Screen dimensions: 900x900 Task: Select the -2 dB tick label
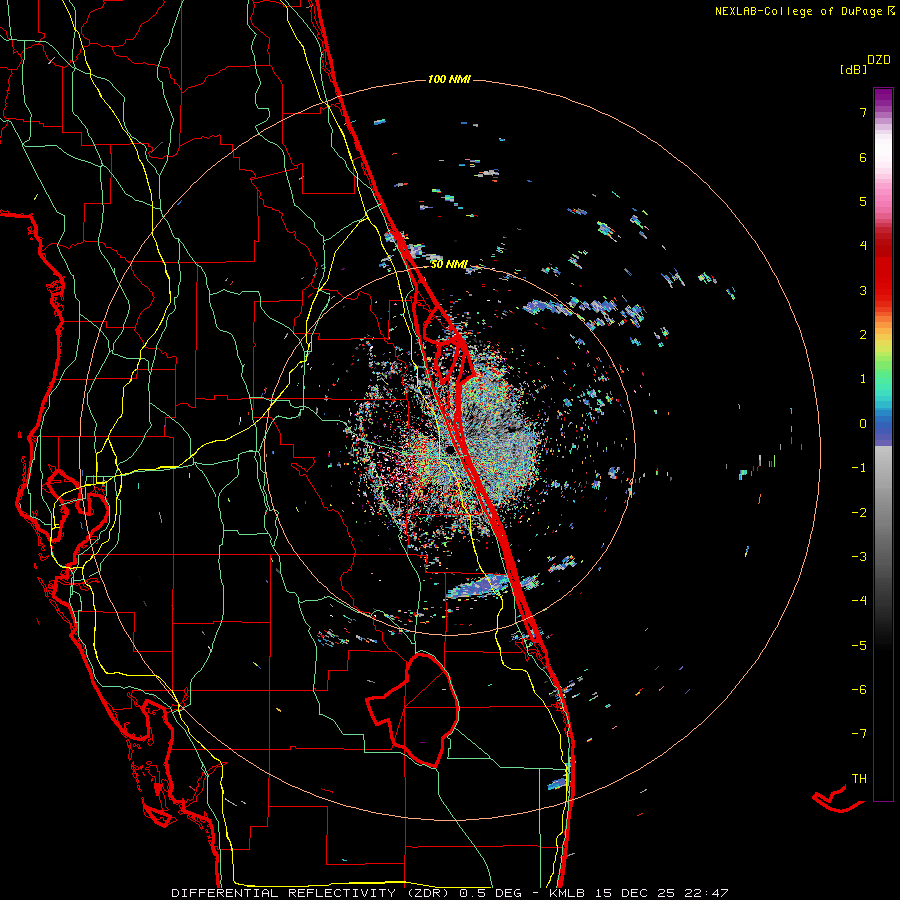859,513
